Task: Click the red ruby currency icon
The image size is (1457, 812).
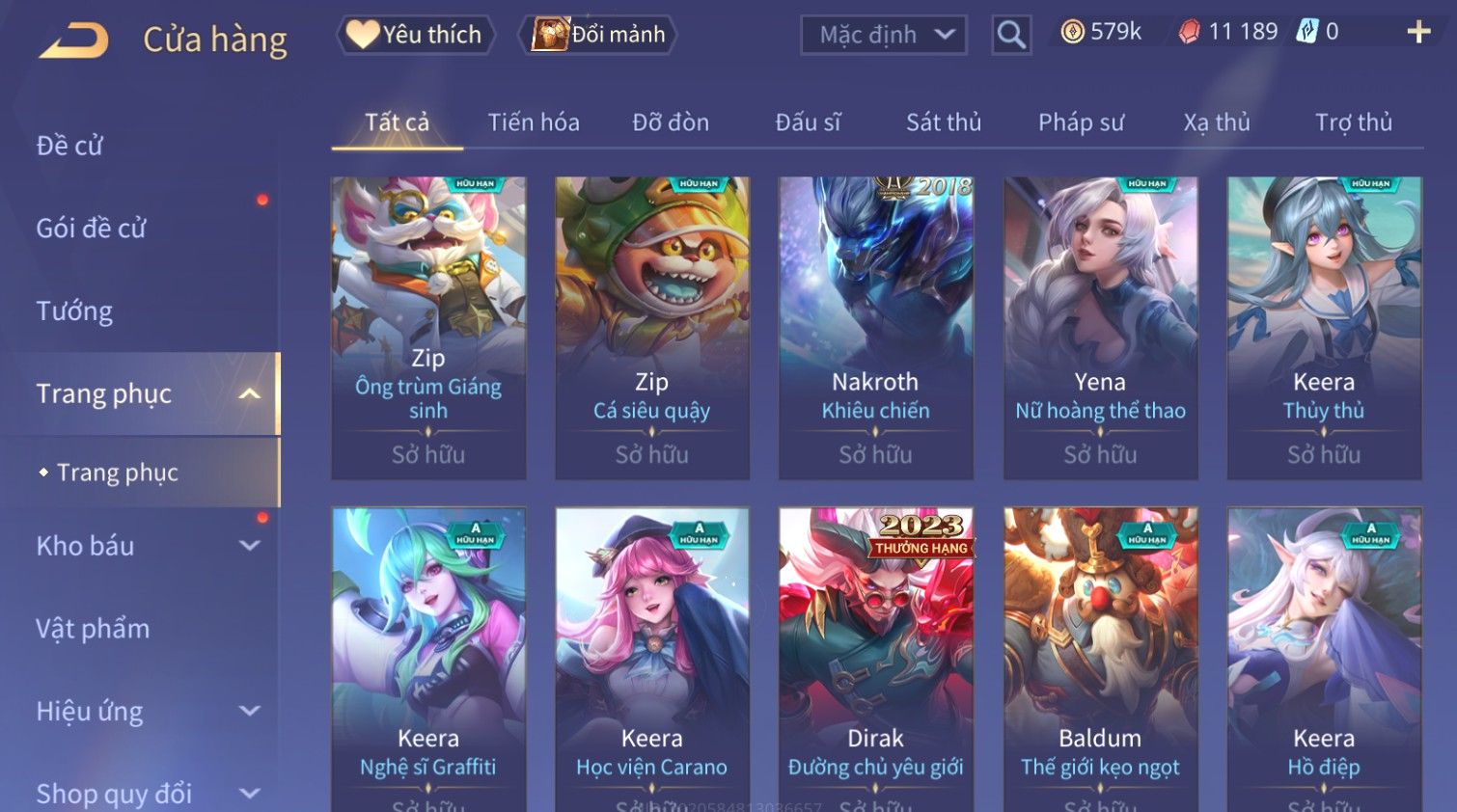Action: tap(1189, 32)
